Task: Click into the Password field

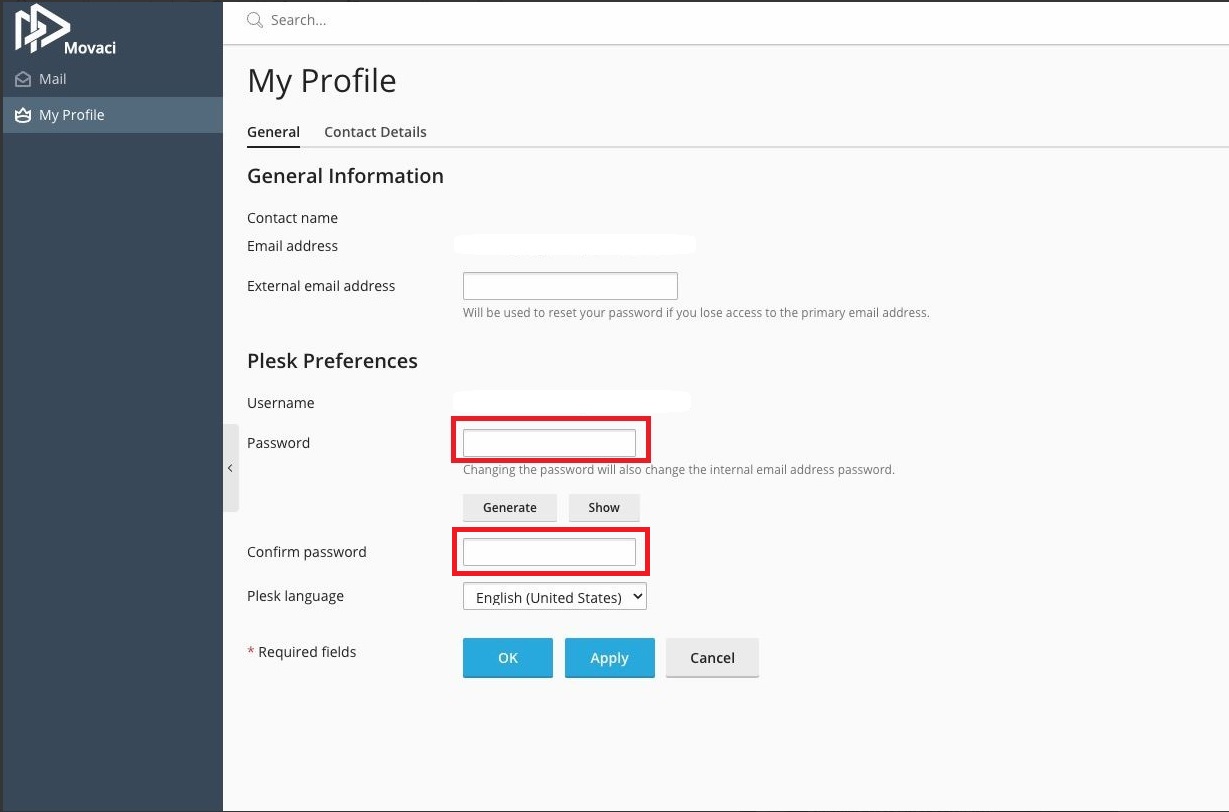Action: tap(549, 443)
